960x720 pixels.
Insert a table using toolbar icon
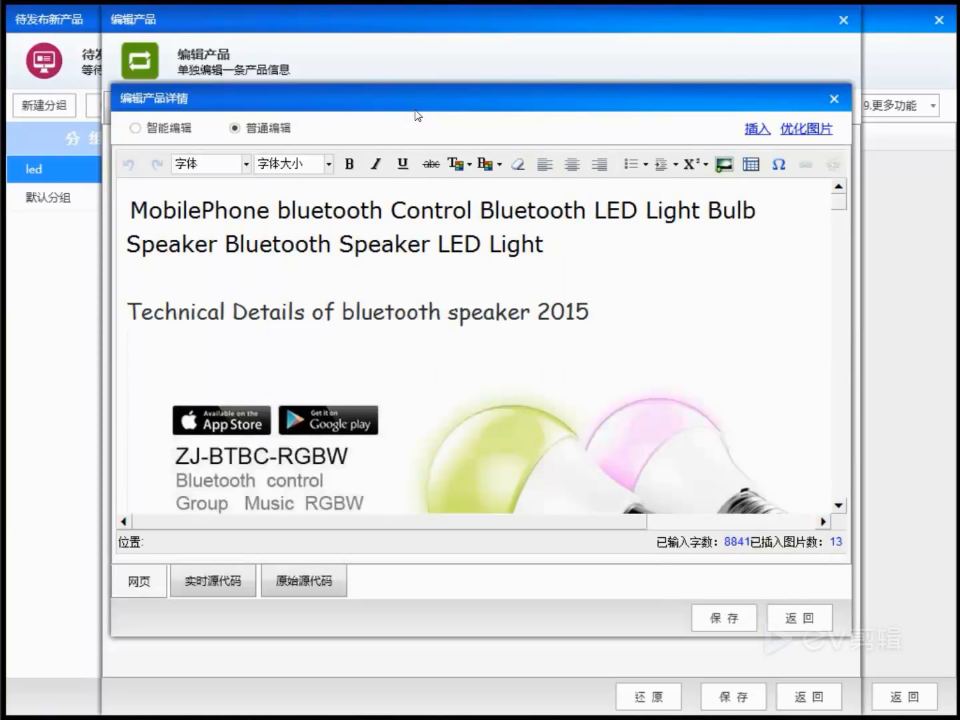[751, 164]
